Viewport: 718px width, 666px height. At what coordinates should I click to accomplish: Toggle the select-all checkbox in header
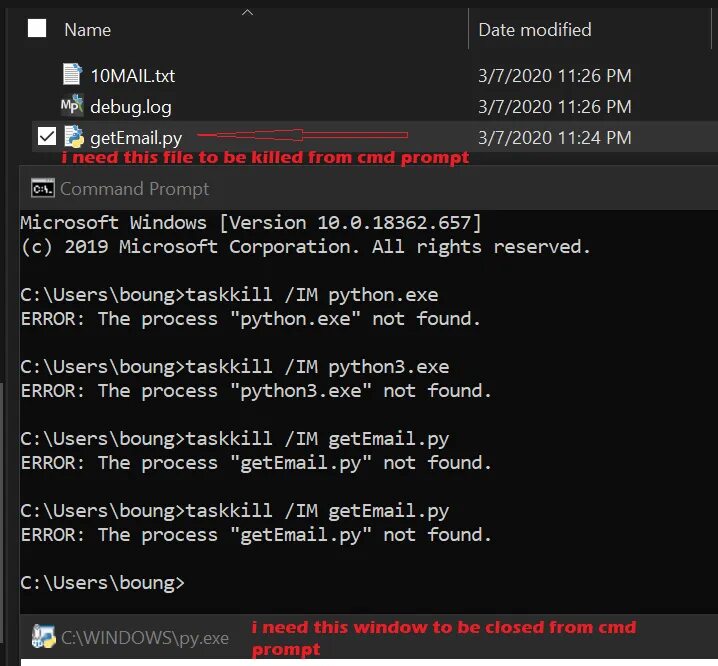click(x=37, y=29)
